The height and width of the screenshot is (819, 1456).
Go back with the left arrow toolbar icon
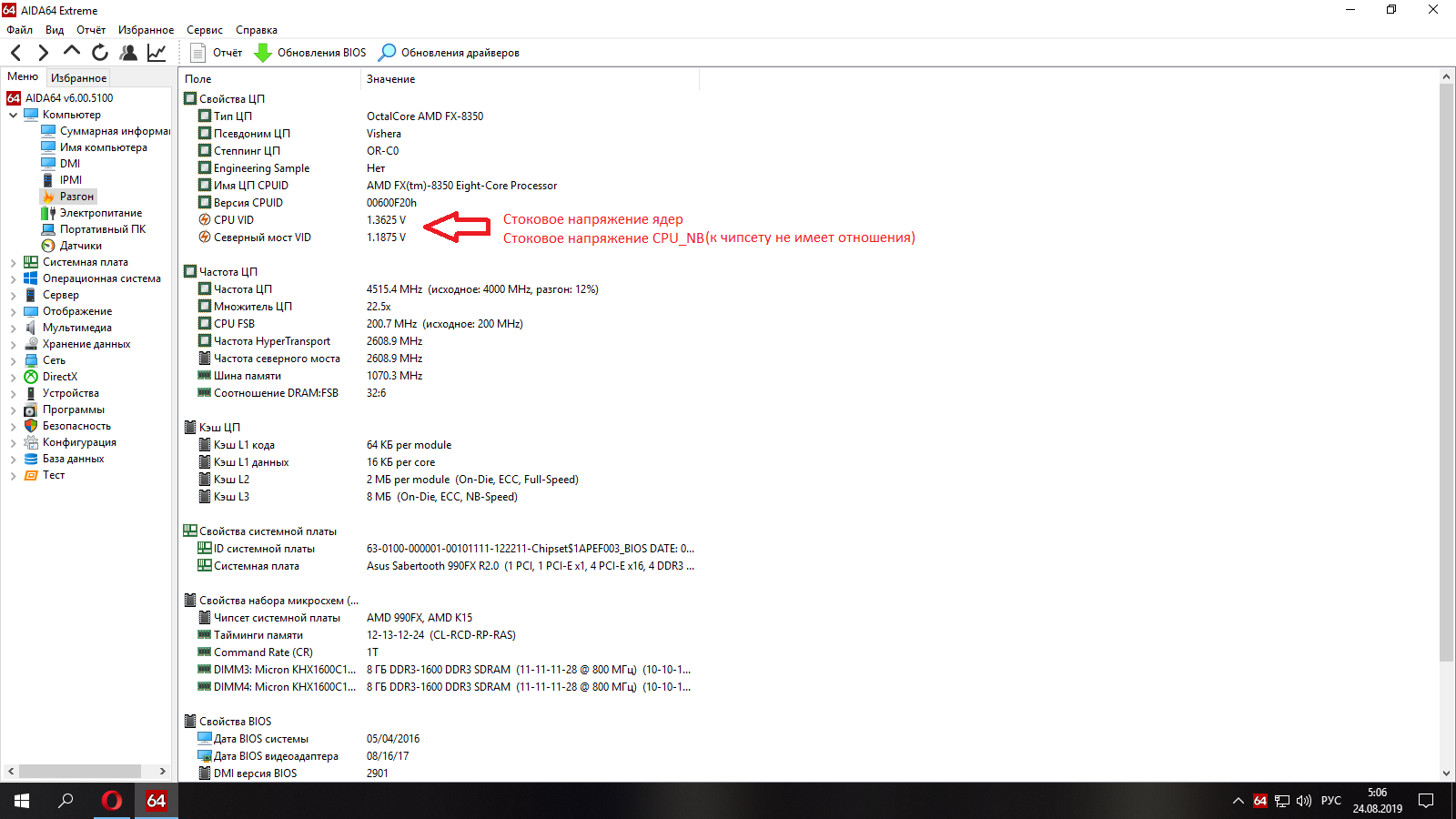[15, 53]
